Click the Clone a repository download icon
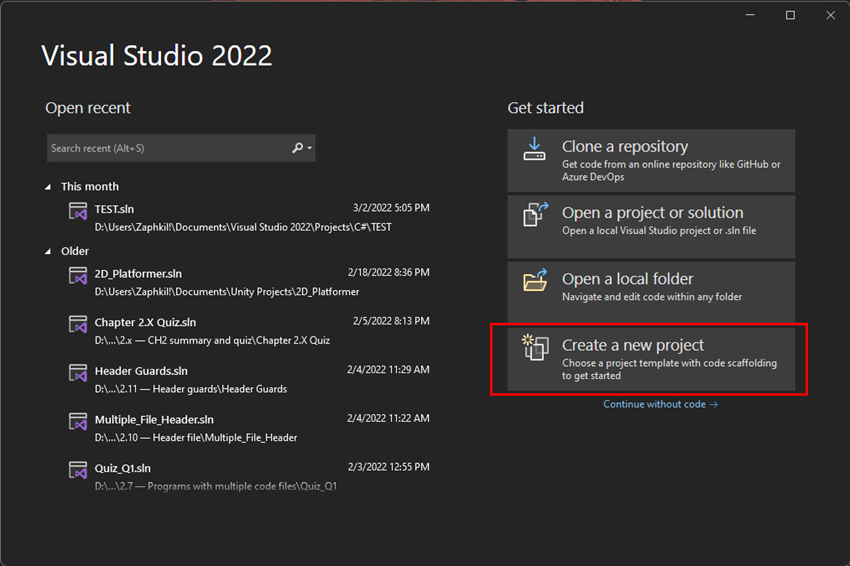The height and width of the screenshot is (566, 850). [x=534, y=149]
